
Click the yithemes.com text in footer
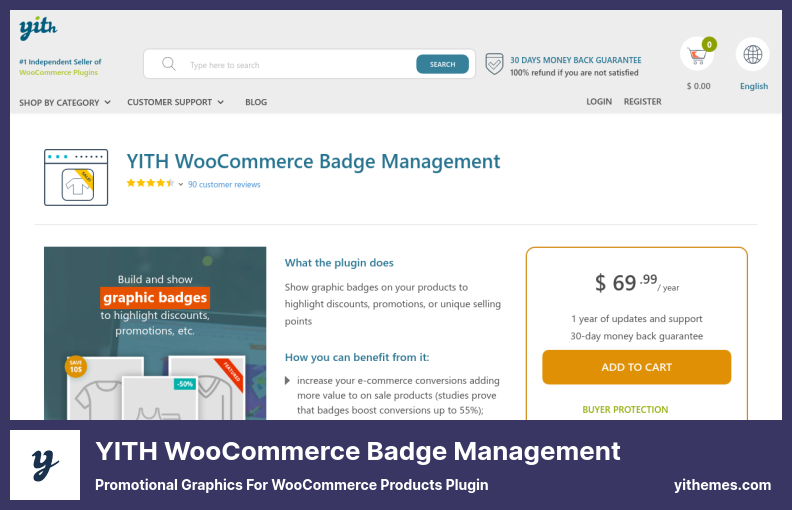point(722,485)
